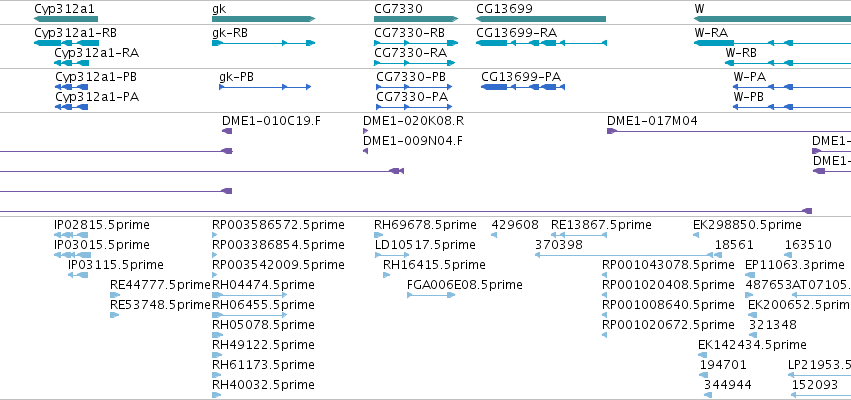Click EST RP003586572.5prime
The height and width of the screenshot is (400, 851).
(214, 234)
